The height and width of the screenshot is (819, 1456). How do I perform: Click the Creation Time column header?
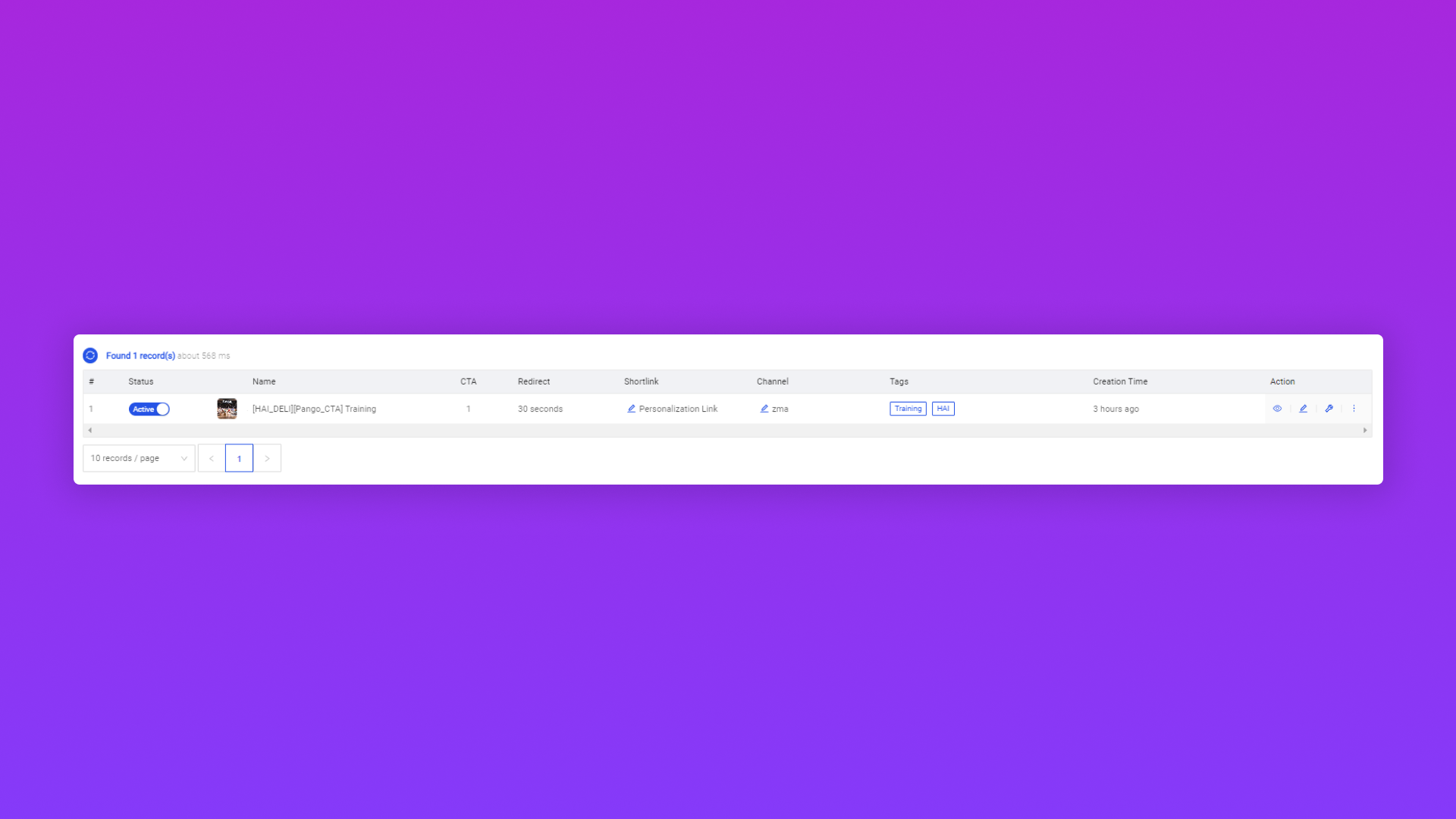pos(1119,381)
